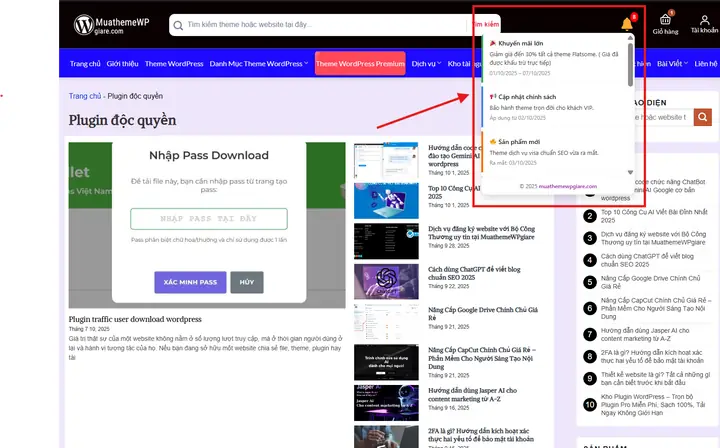This screenshot has width=720, height=448.
Task: Open sidebar Nâng Cấp CapCut Chính Chủ link
Action: (656, 308)
